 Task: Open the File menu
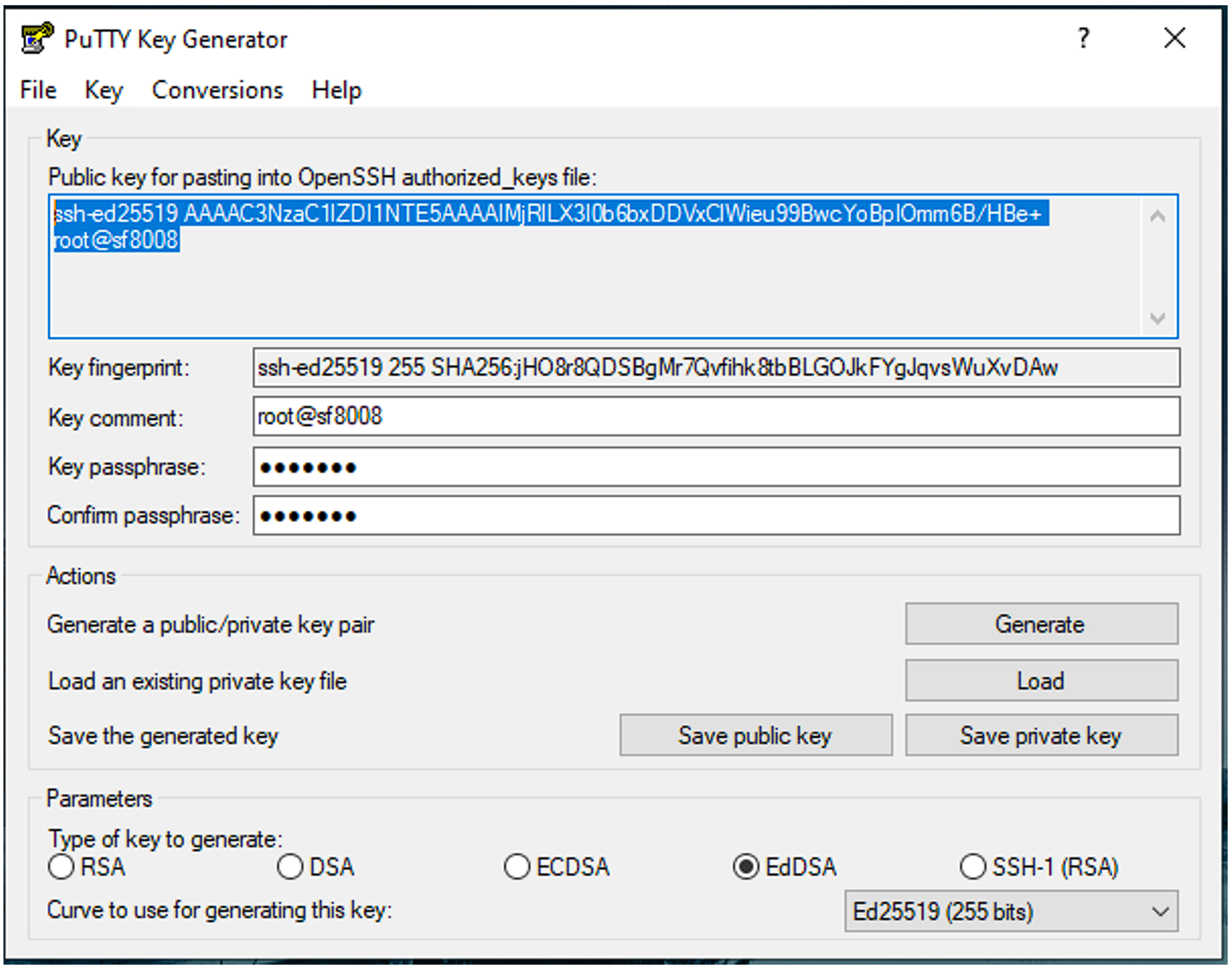(38, 90)
